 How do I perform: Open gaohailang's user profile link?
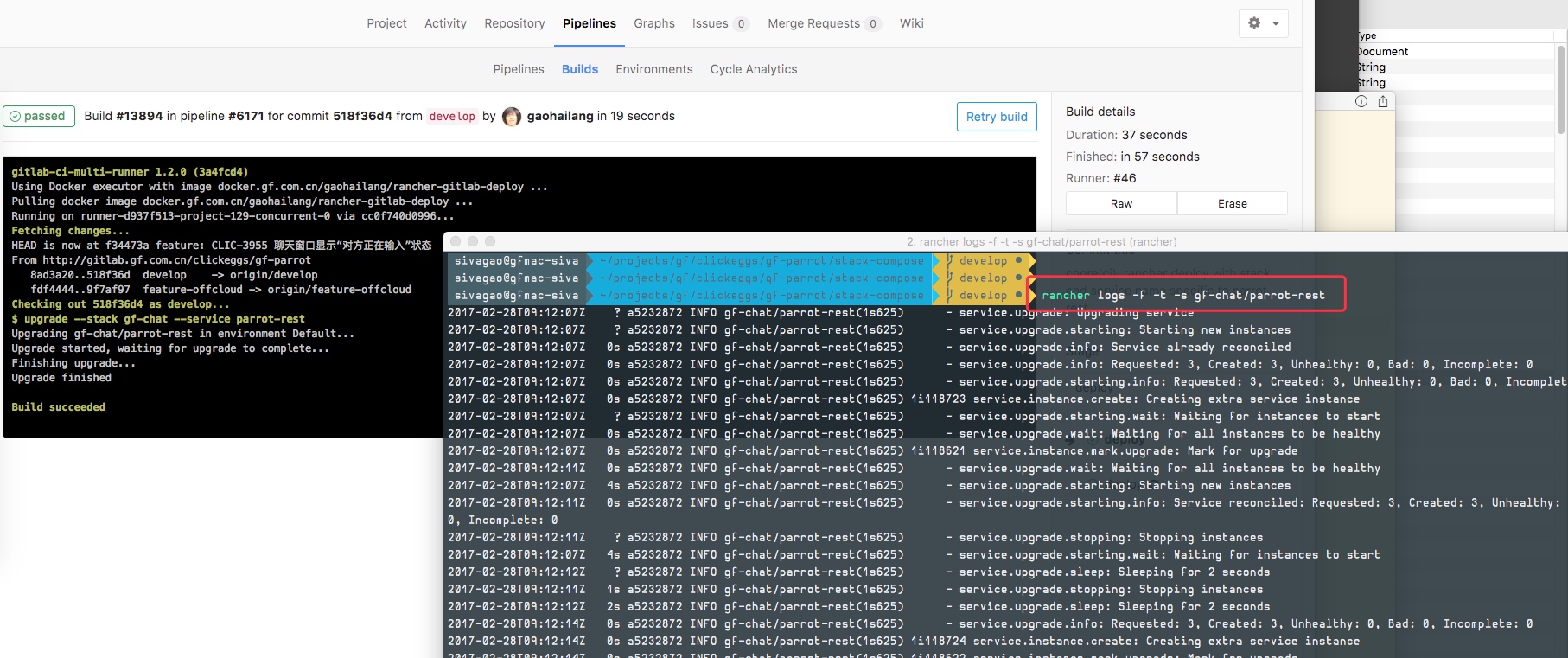click(x=560, y=116)
